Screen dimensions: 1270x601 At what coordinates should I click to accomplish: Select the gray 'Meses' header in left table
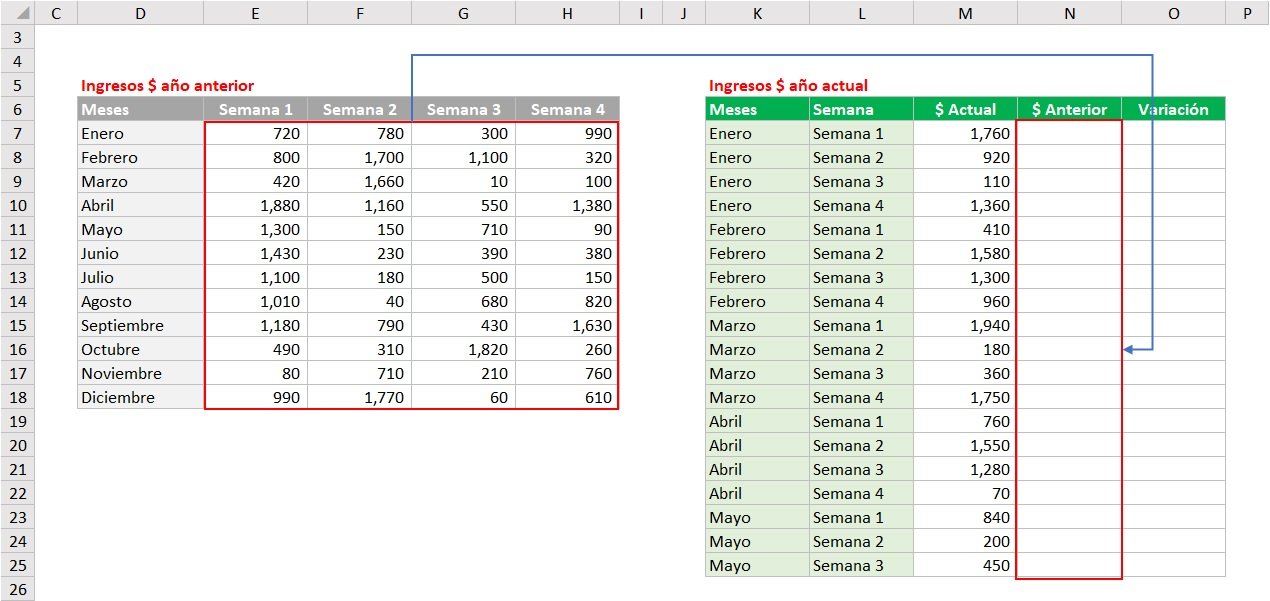tap(140, 109)
